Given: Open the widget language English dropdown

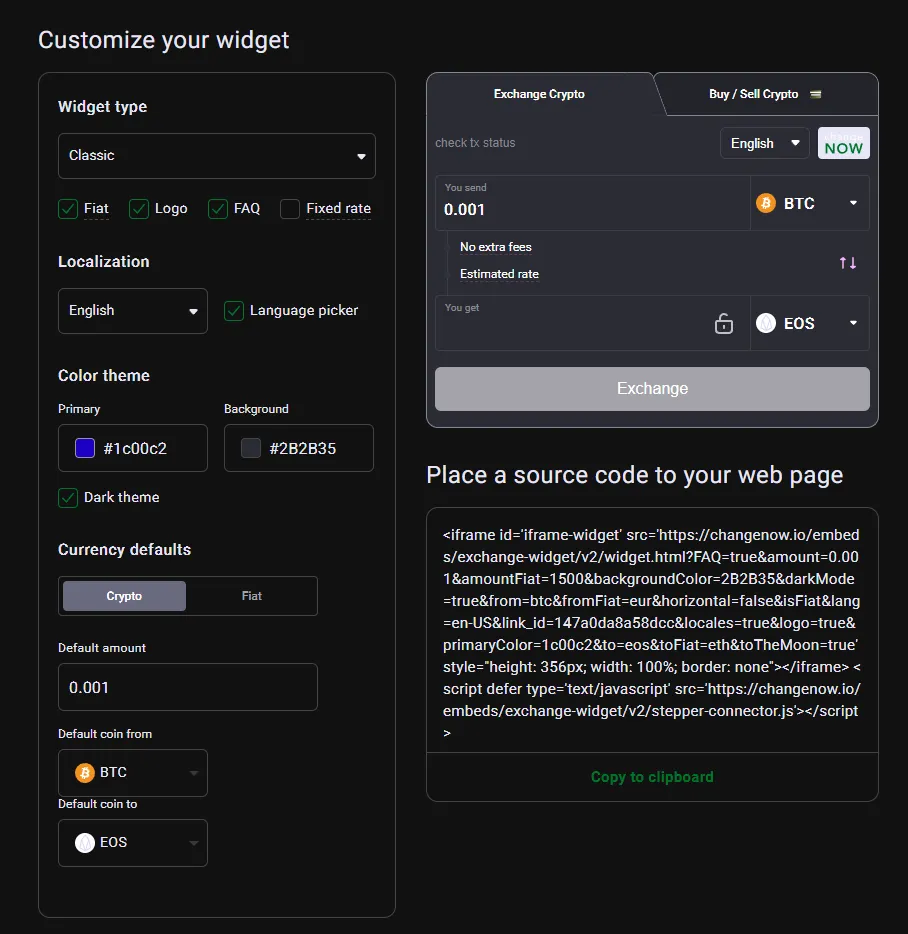Looking at the screenshot, I should click(x=764, y=143).
